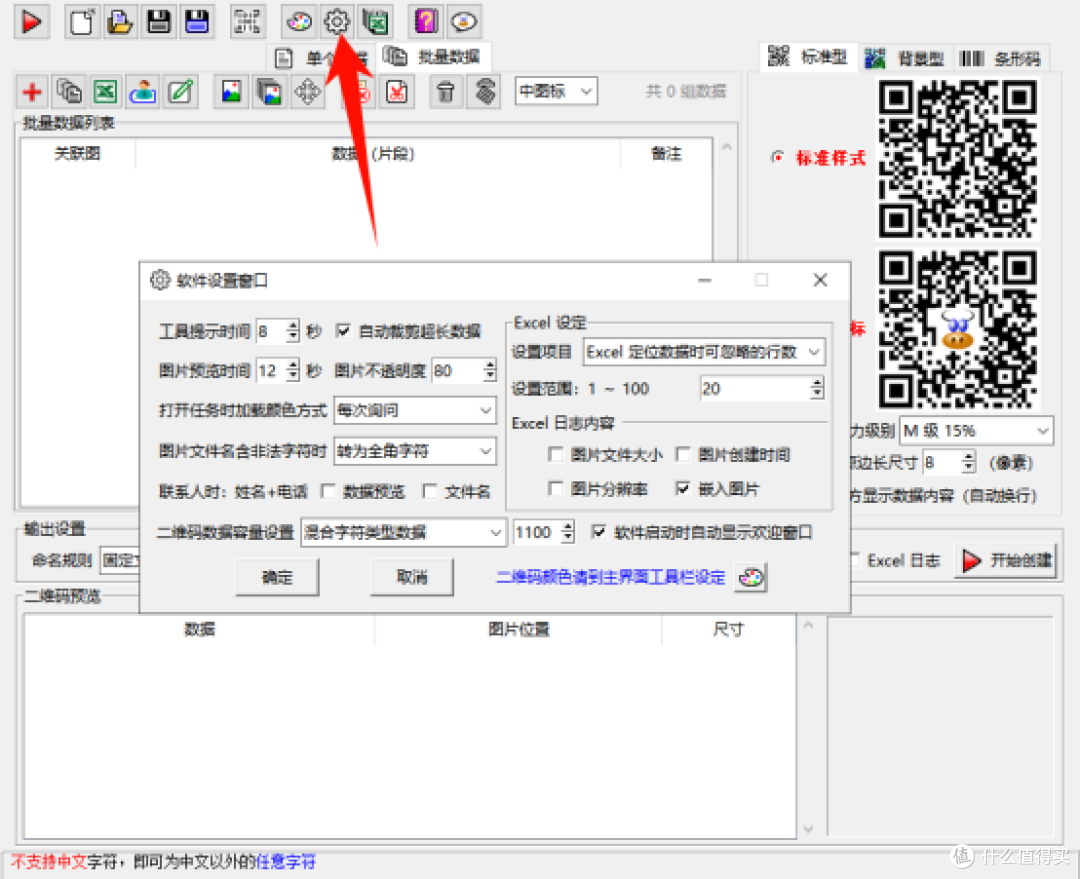Open software settings gear icon
Viewport: 1080px width, 879px height.
pos(337,21)
